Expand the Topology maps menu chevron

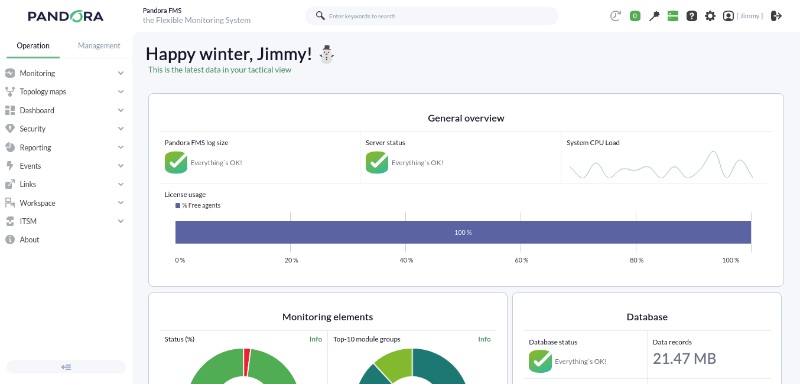click(x=121, y=92)
